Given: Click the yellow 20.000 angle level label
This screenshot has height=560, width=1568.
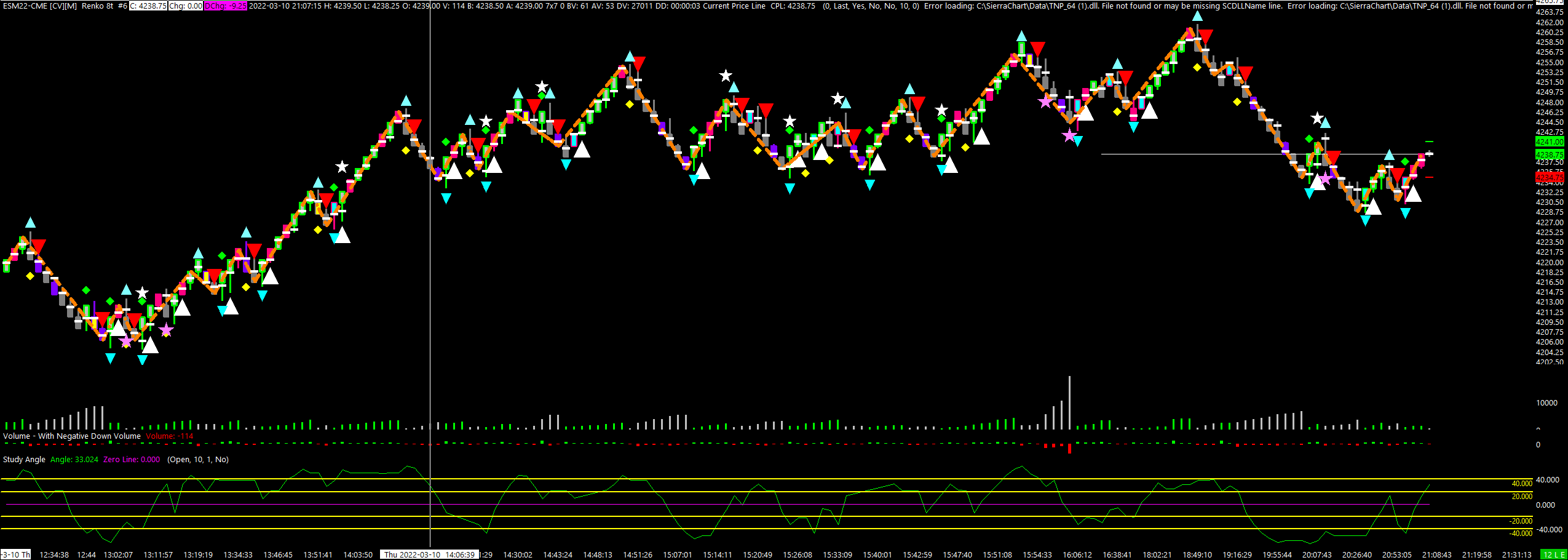Looking at the screenshot, I should click(1522, 497).
